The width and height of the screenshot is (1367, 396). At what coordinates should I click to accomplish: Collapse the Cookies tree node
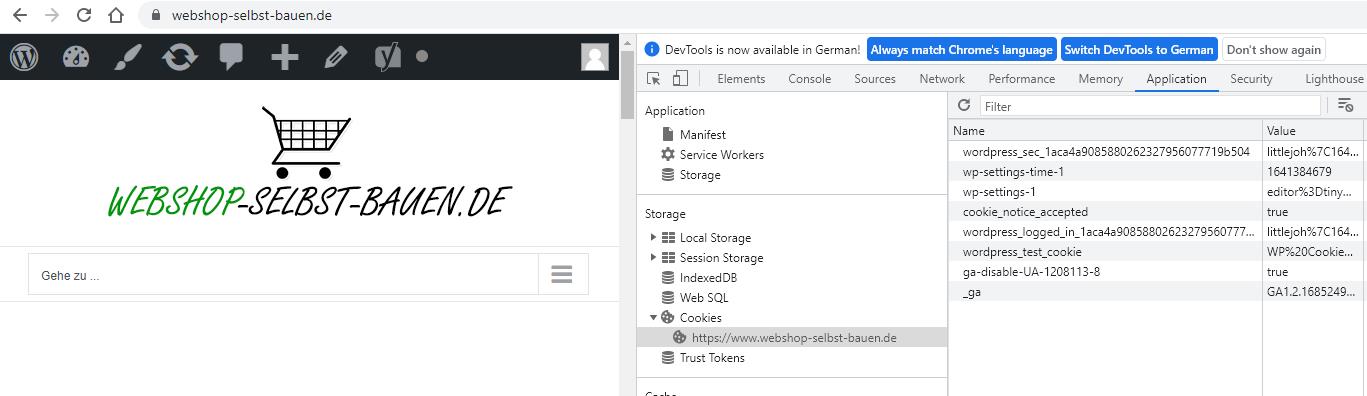pos(654,318)
